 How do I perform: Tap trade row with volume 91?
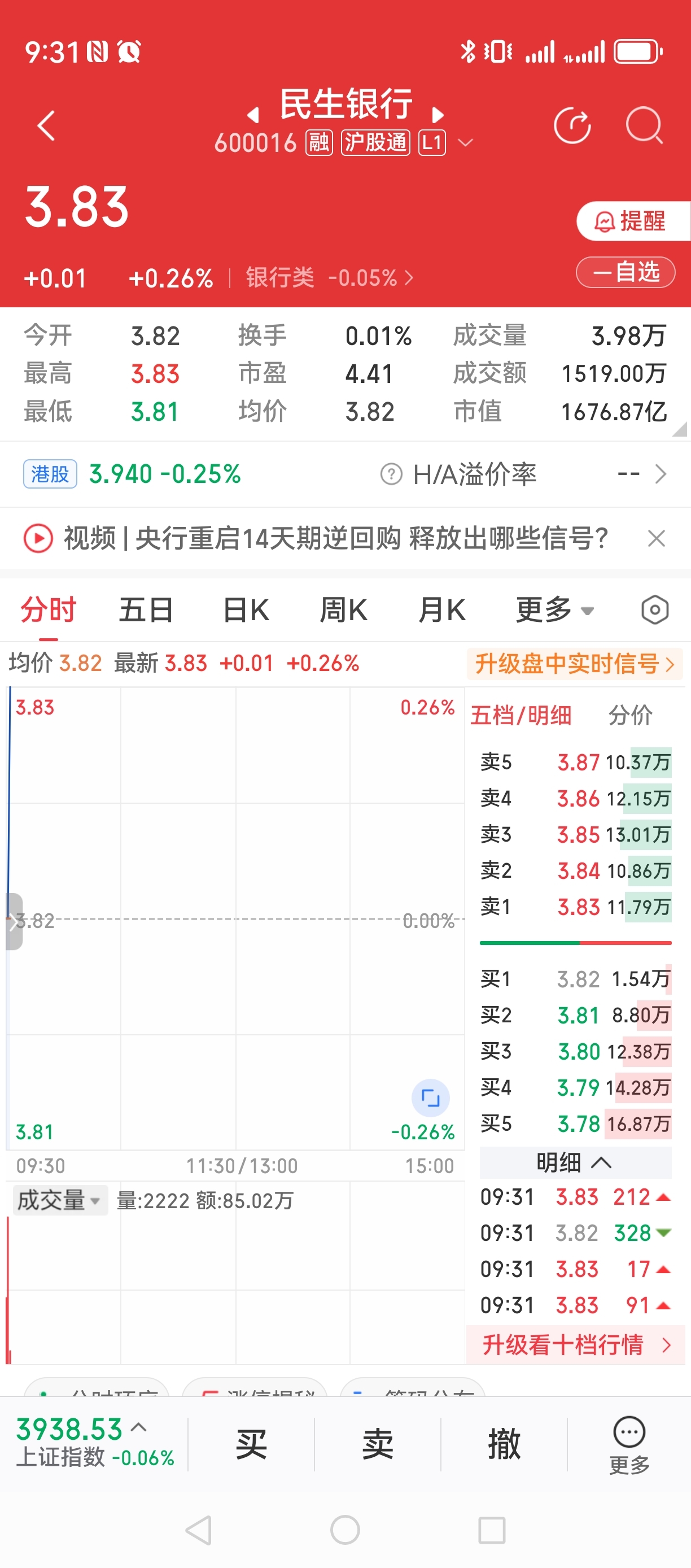click(575, 1306)
